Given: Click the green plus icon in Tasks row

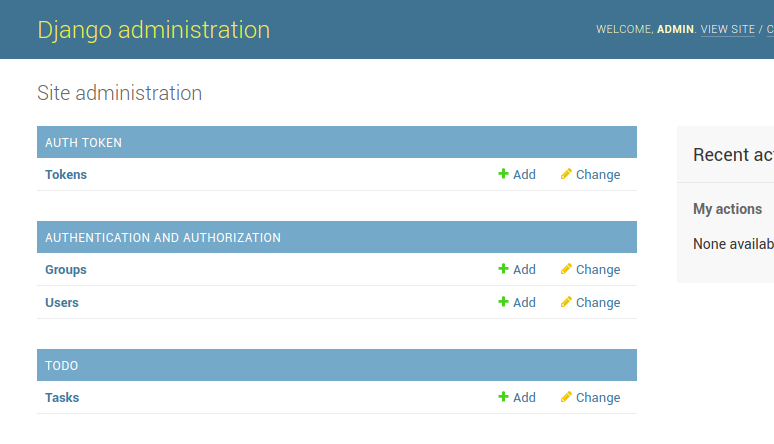Looking at the screenshot, I should [x=503, y=397].
